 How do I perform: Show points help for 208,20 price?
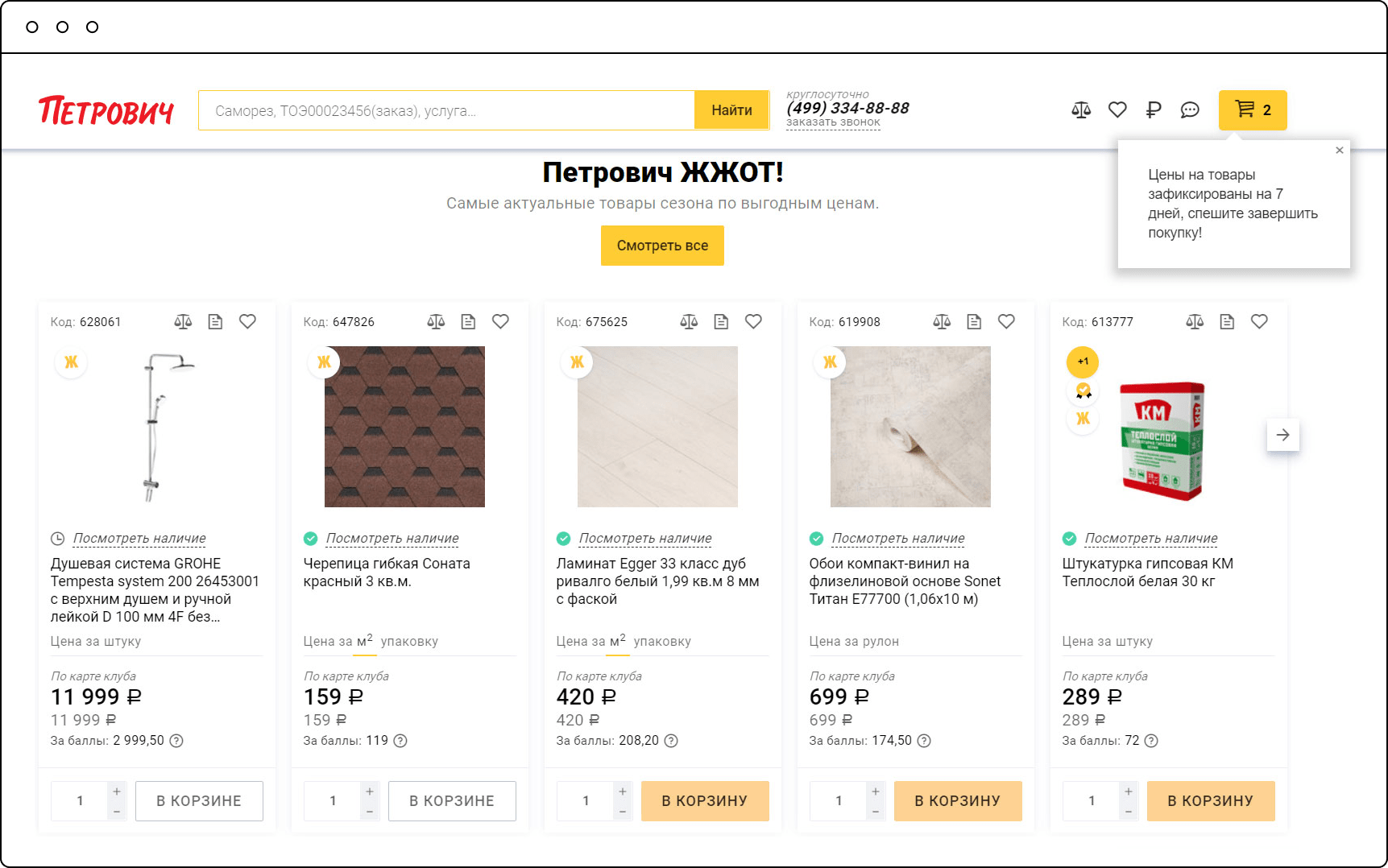point(671,741)
